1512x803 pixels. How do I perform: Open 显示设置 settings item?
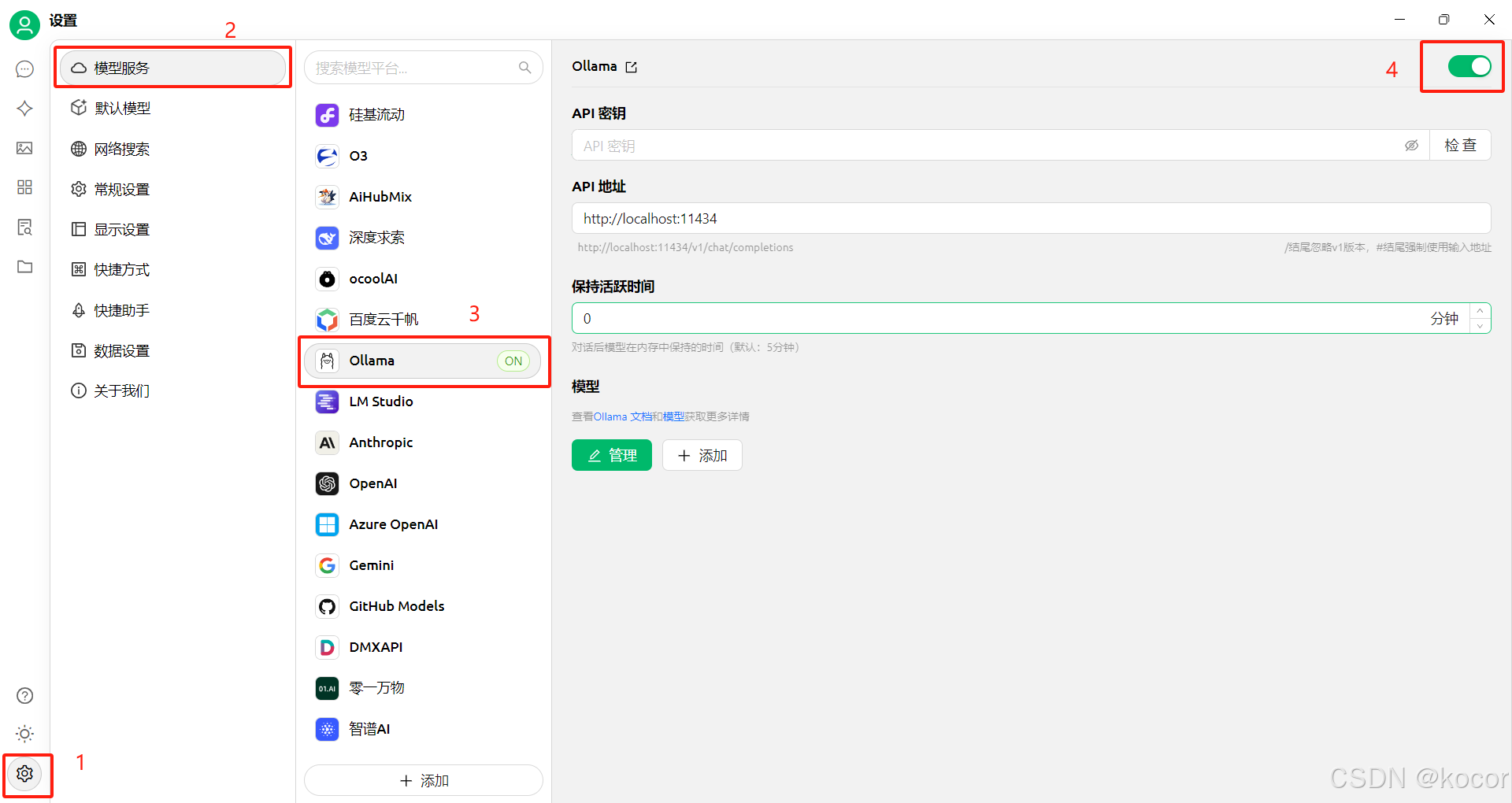pos(173,230)
